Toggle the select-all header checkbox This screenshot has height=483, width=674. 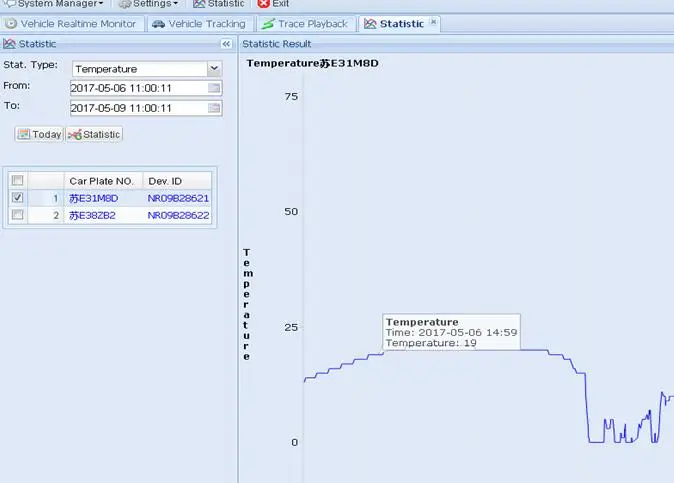(16, 180)
